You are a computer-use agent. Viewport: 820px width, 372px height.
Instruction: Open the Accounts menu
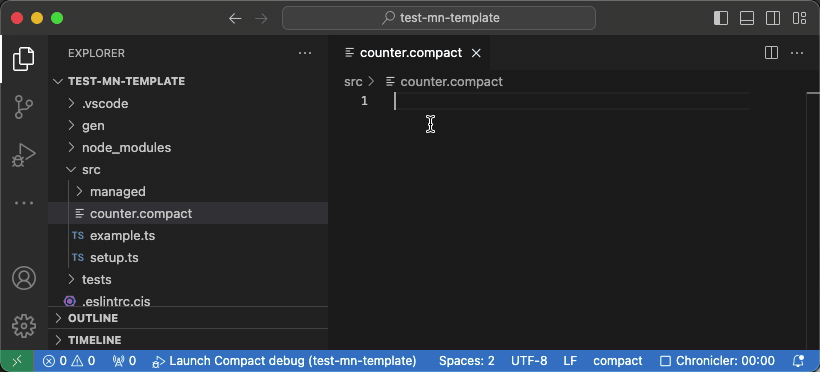24,278
